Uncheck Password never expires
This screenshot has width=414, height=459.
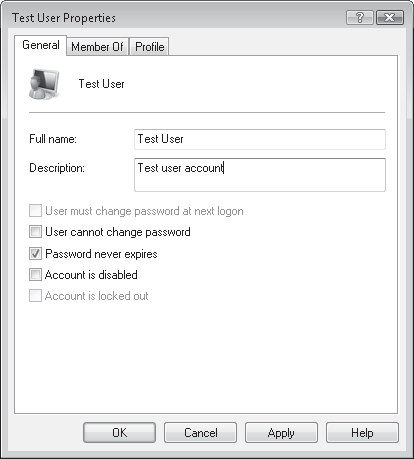pyautogui.click(x=35, y=254)
